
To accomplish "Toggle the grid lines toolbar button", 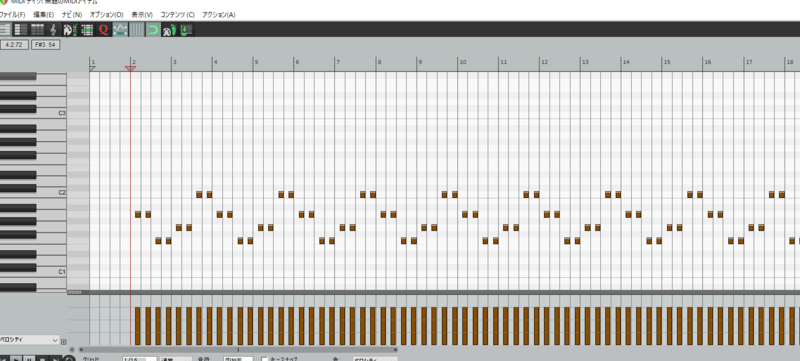I will coord(136,30).
